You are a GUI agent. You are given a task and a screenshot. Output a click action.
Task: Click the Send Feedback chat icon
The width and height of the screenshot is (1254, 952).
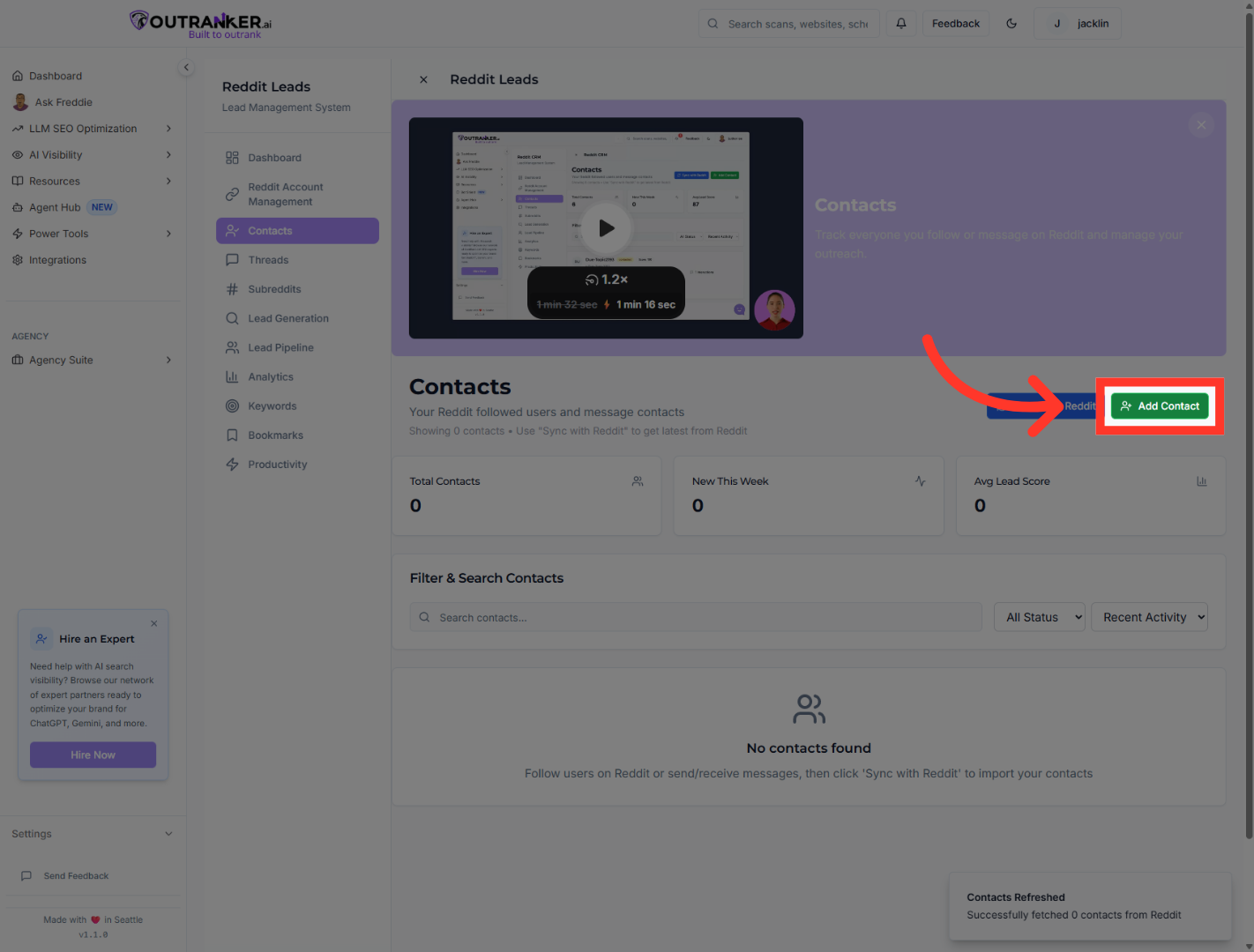[26, 876]
